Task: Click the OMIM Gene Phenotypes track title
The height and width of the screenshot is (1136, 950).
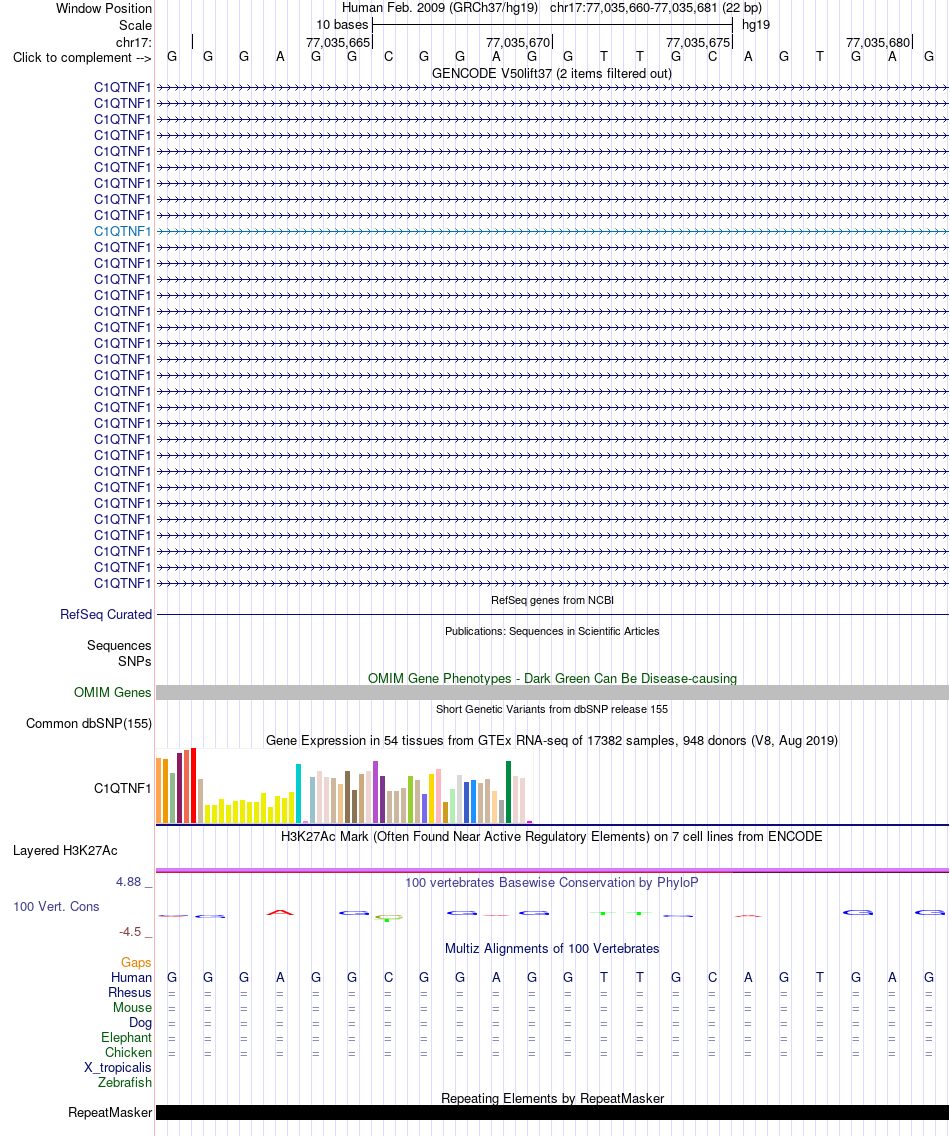Action: [x=552, y=678]
